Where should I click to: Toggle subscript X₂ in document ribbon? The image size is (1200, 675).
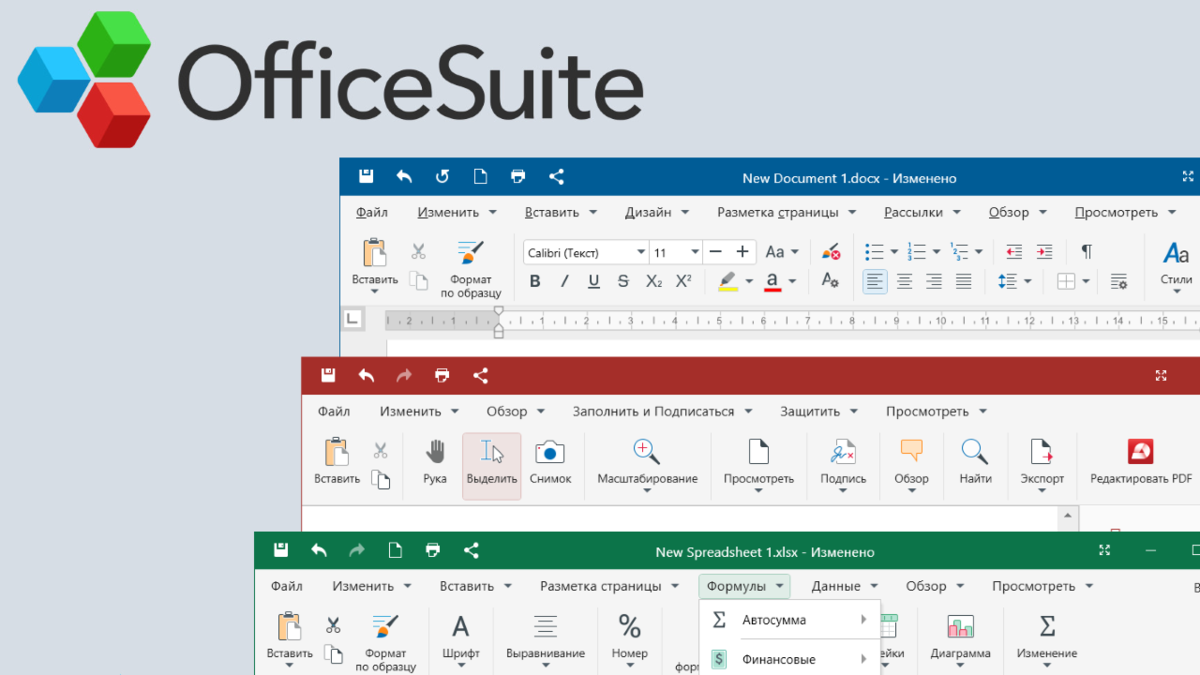coord(654,282)
